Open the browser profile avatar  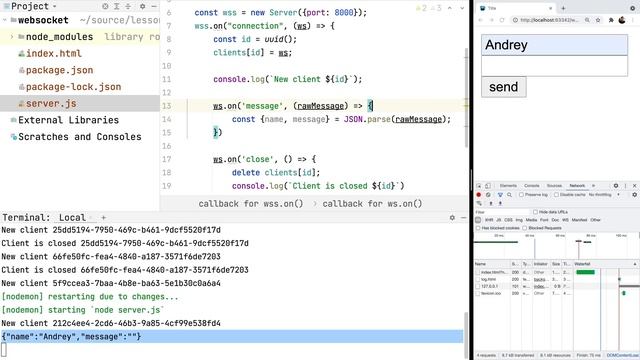[622, 20]
